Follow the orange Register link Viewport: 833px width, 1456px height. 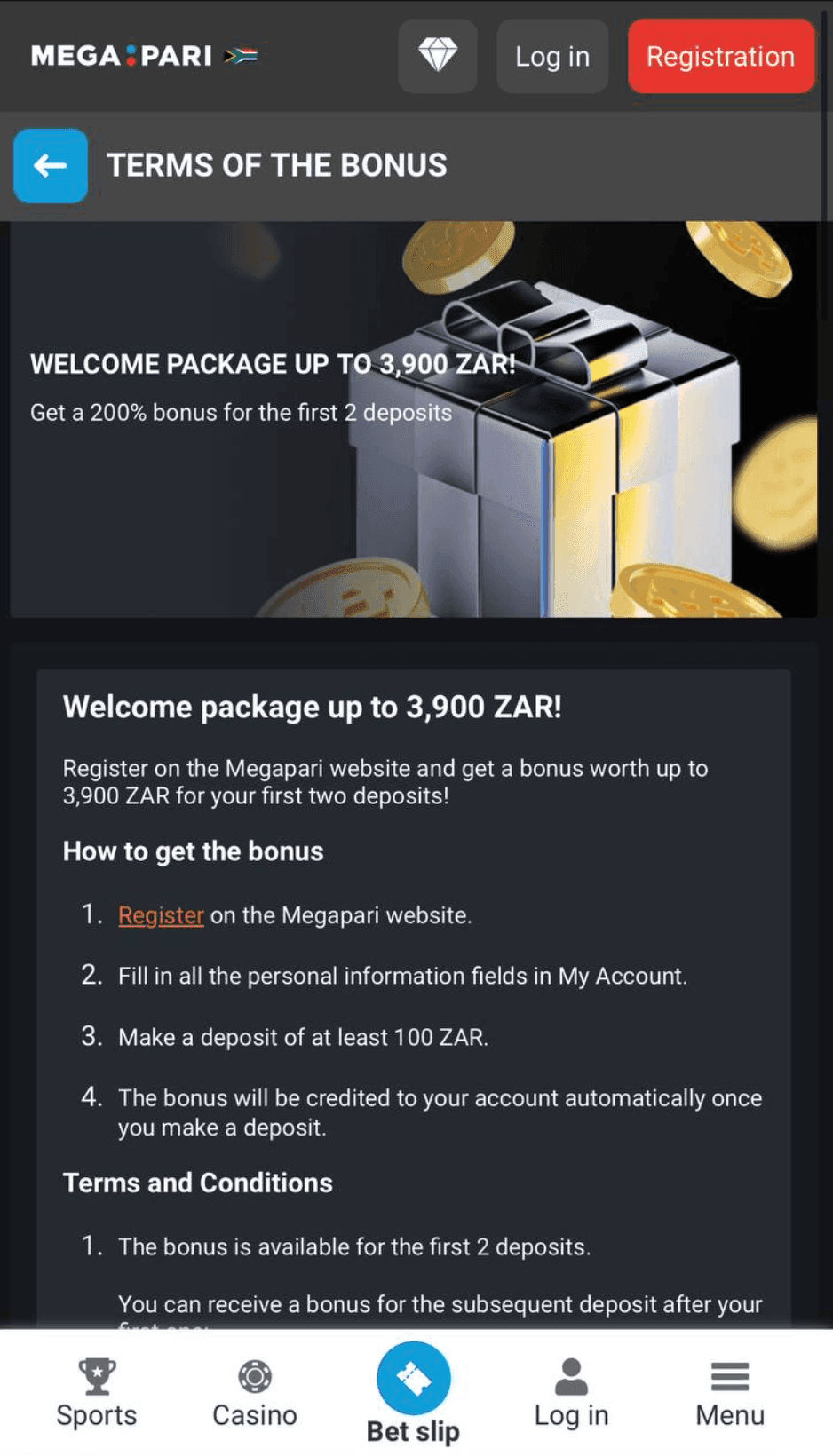pyautogui.click(x=161, y=915)
